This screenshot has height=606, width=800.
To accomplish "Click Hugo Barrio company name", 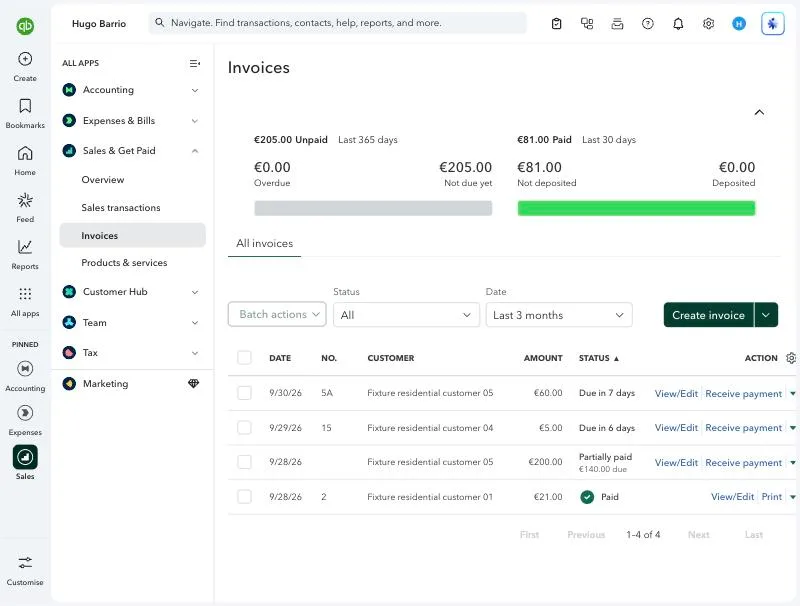I will [99, 23].
